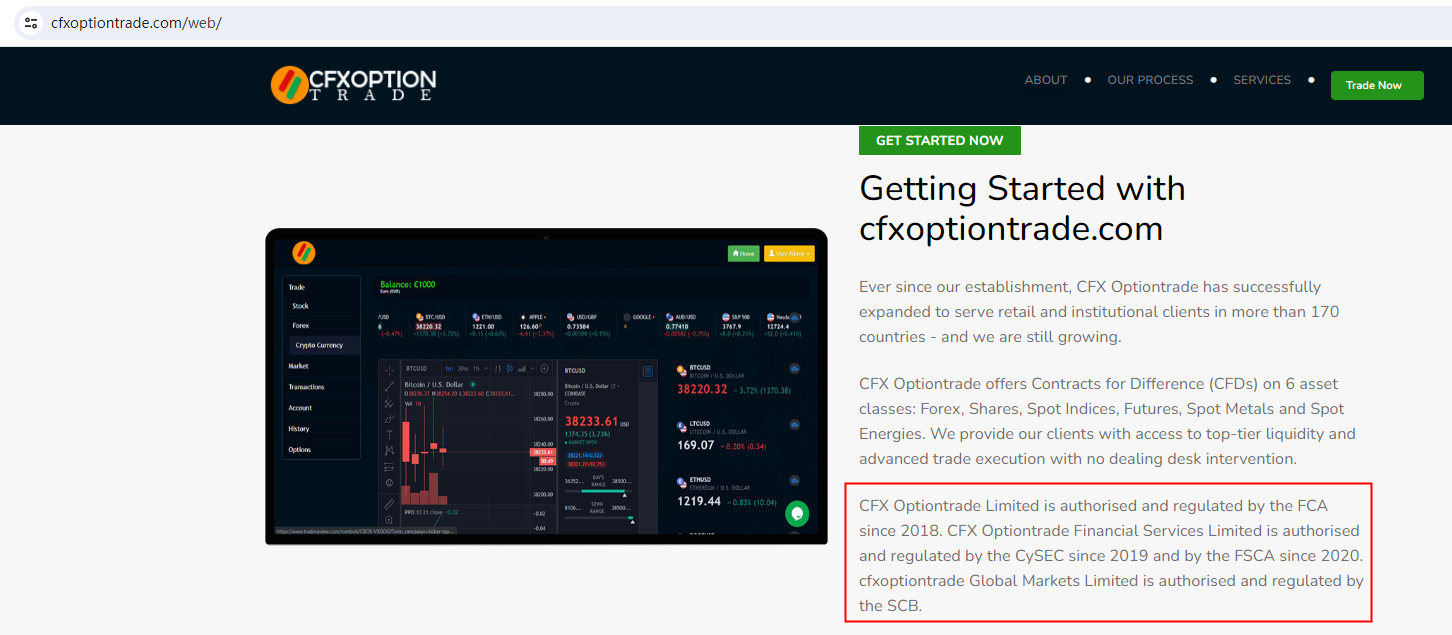Image resolution: width=1452 pixels, height=635 pixels.
Task: Select crosshair tool in preview chart toolbar
Action: [x=389, y=370]
